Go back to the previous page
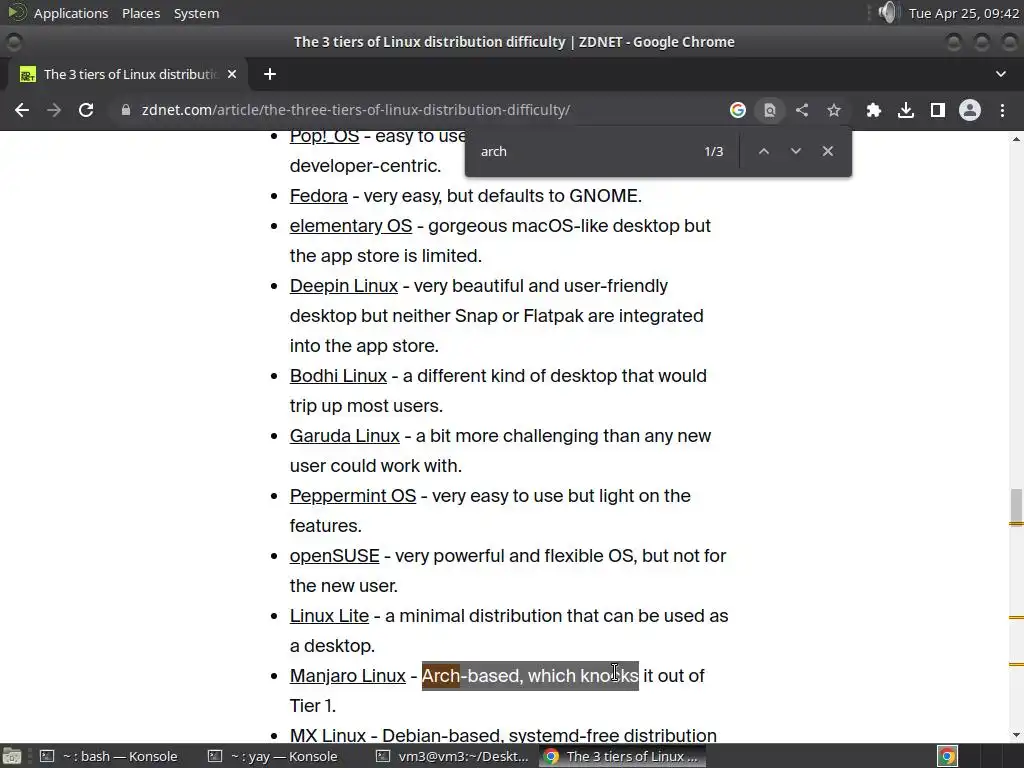 tap(22, 110)
